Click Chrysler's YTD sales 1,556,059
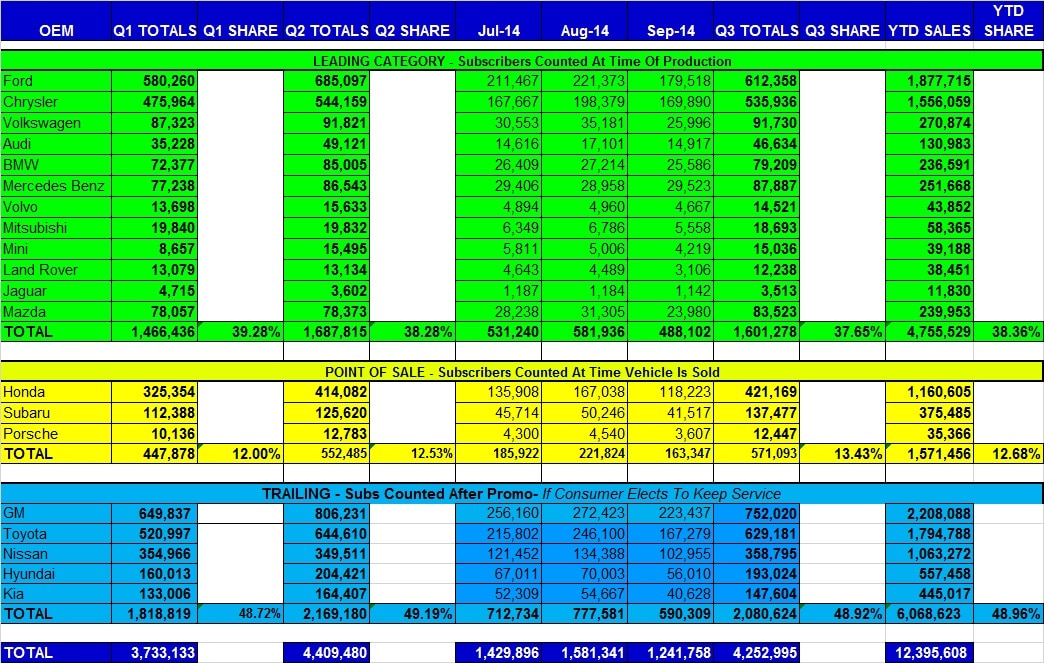1044x663 pixels. tap(929, 102)
